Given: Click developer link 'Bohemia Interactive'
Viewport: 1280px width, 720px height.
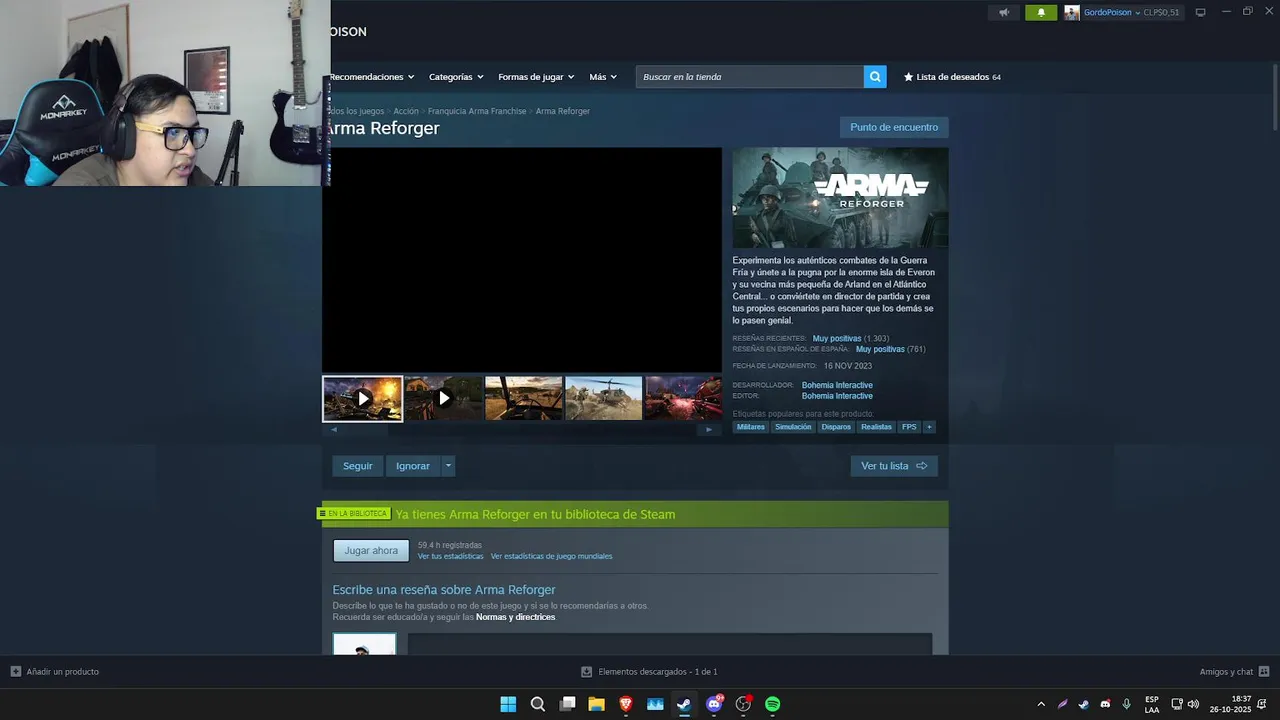Looking at the screenshot, I should (x=837, y=385).
